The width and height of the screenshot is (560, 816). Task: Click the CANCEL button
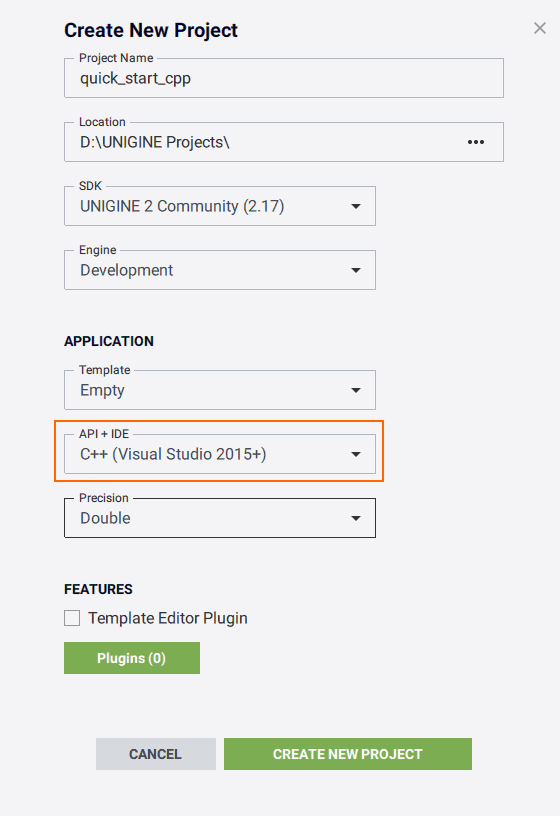tap(156, 754)
